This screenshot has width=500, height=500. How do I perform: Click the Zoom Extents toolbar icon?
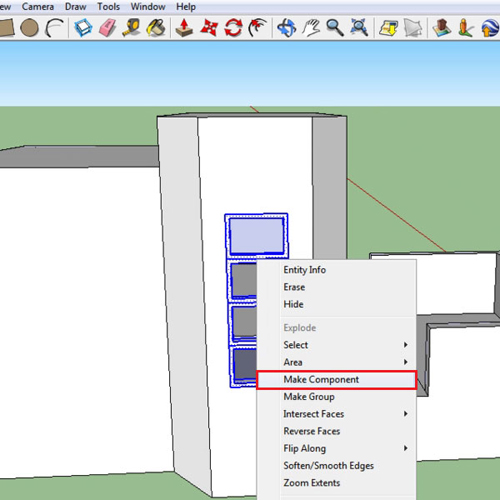coord(359,28)
